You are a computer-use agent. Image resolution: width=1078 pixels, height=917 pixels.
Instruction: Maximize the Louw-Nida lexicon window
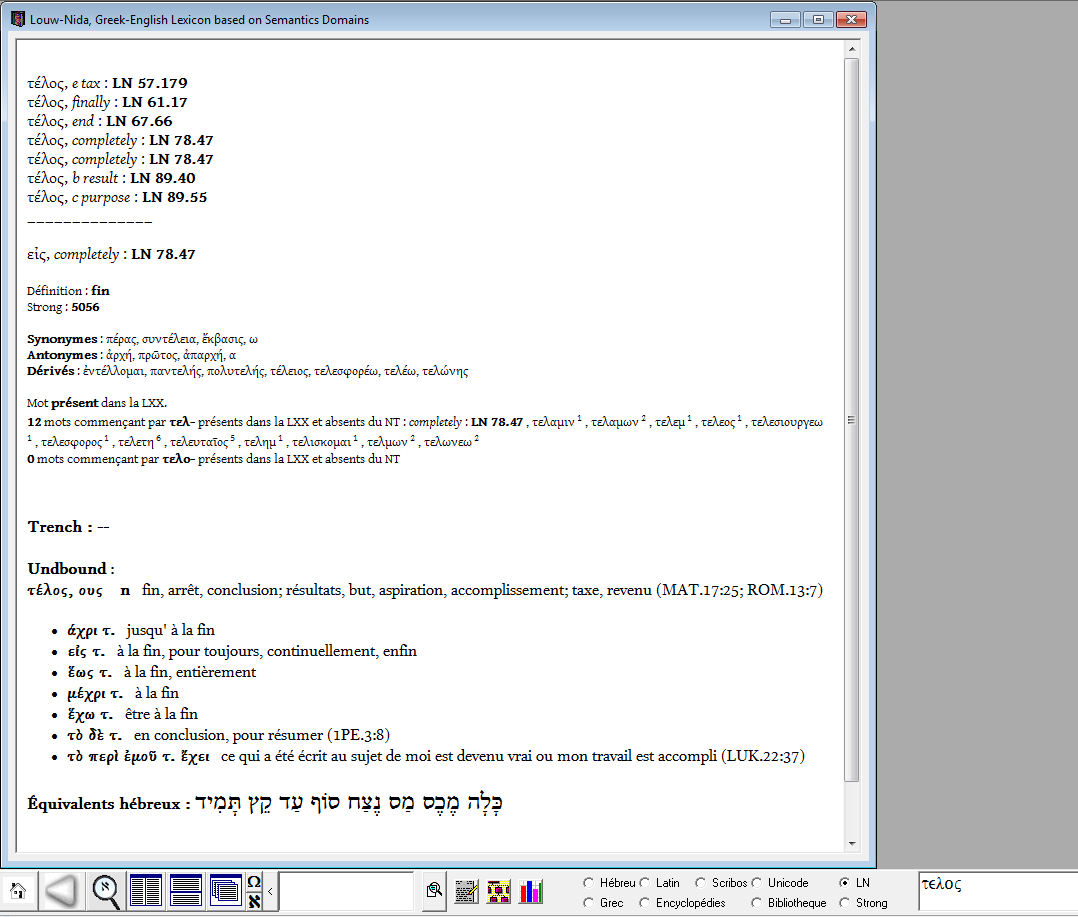(x=818, y=19)
